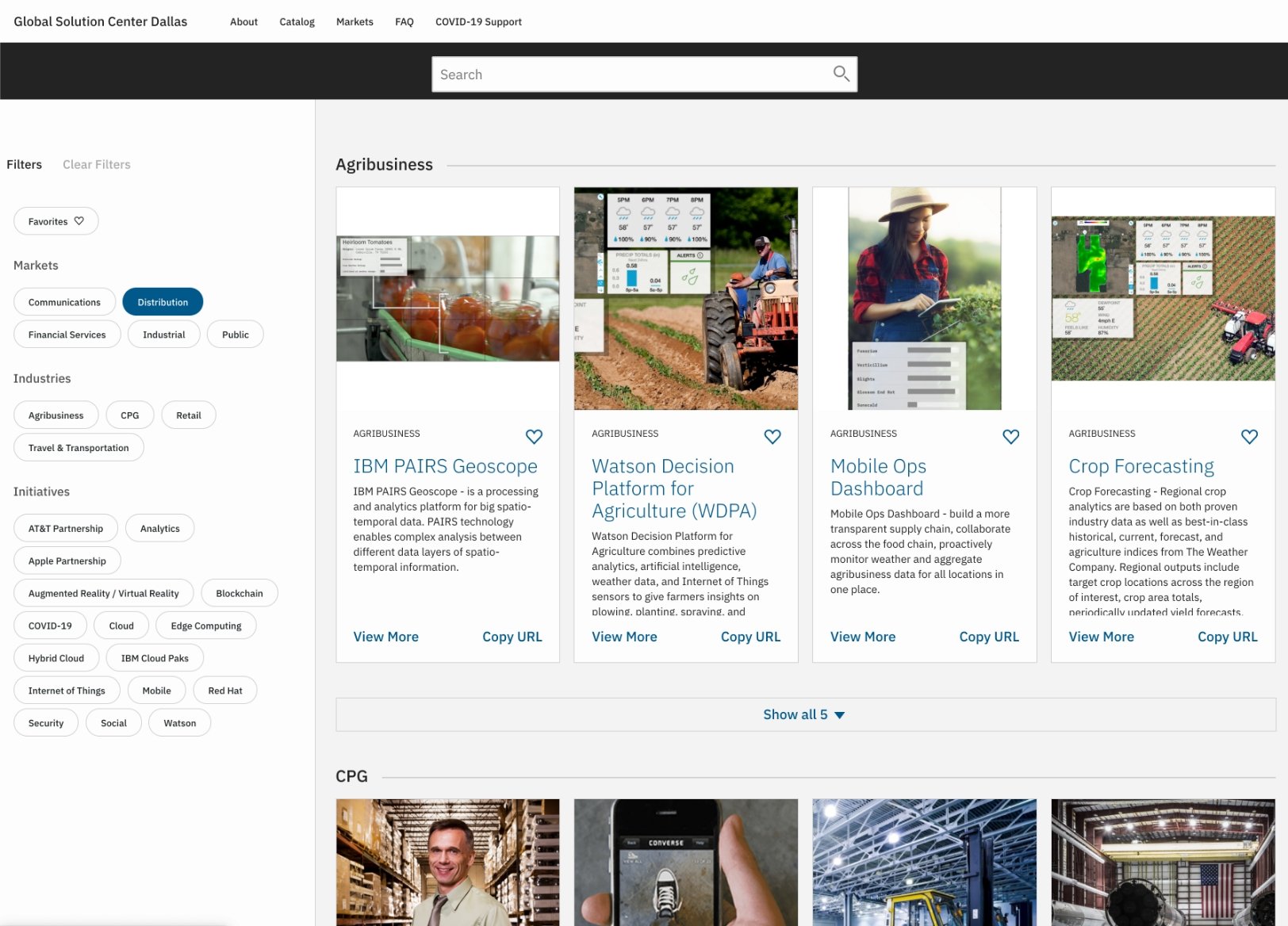
Task: Open the CPG hangar flag thumbnail
Action: tap(1163, 863)
